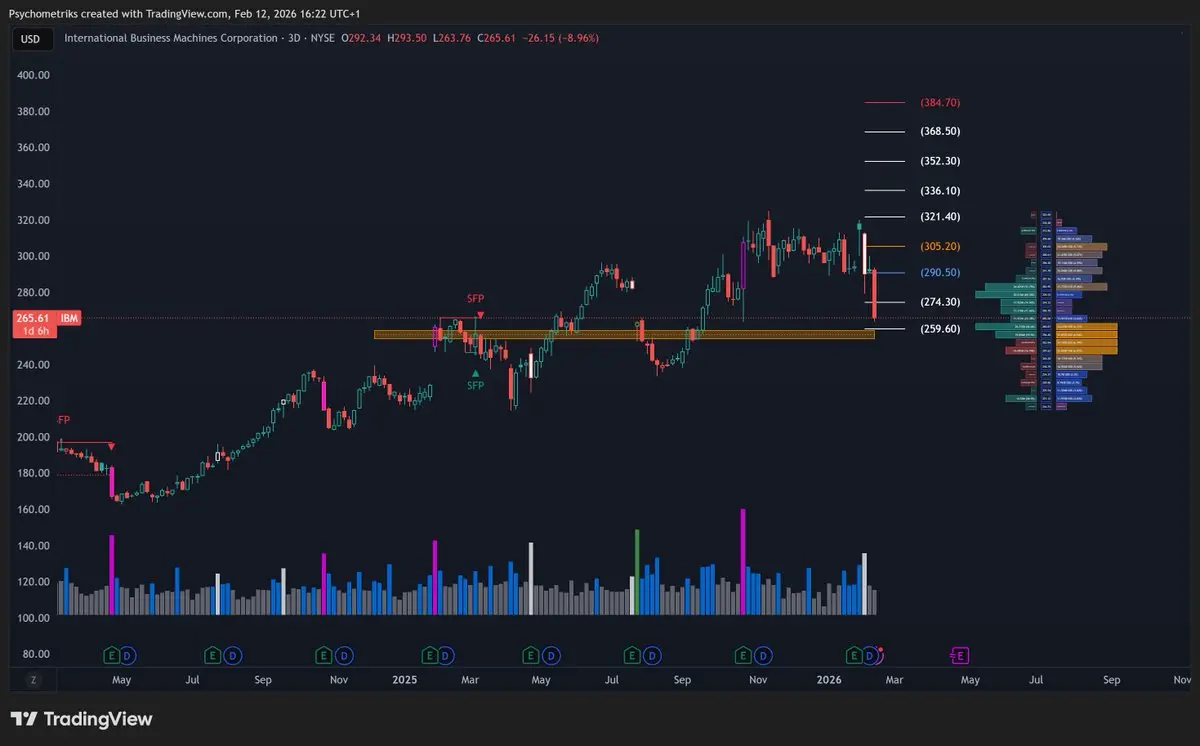Open the USD currency selector

(30, 38)
